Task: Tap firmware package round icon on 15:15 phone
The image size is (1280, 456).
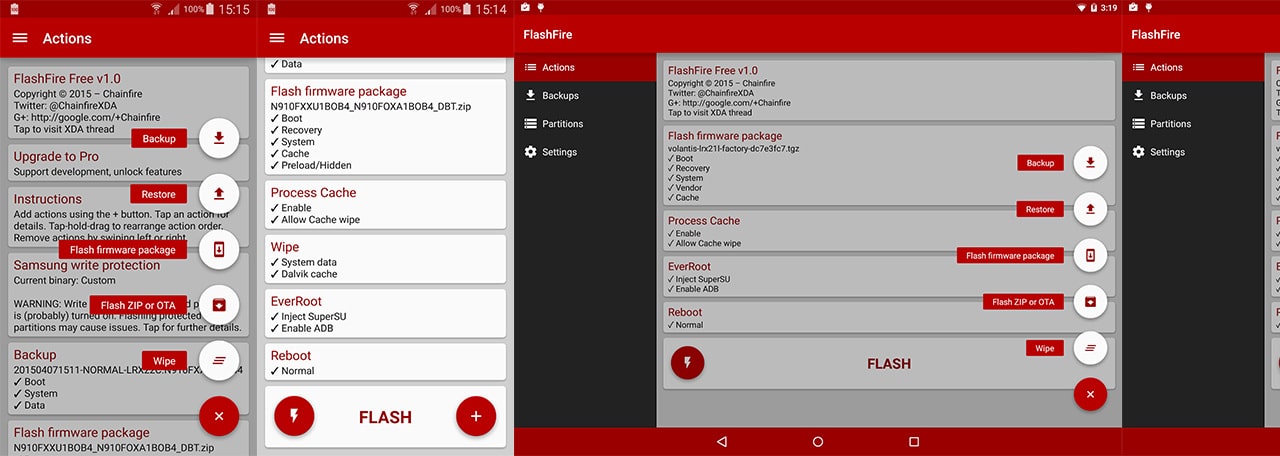Action: pyautogui.click(x=219, y=250)
